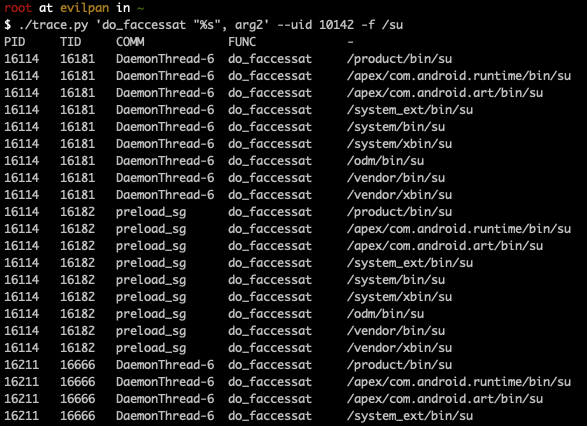The image size is (587, 426).
Task: Click the dash column header after FUNC
Action: pos(350,42)
